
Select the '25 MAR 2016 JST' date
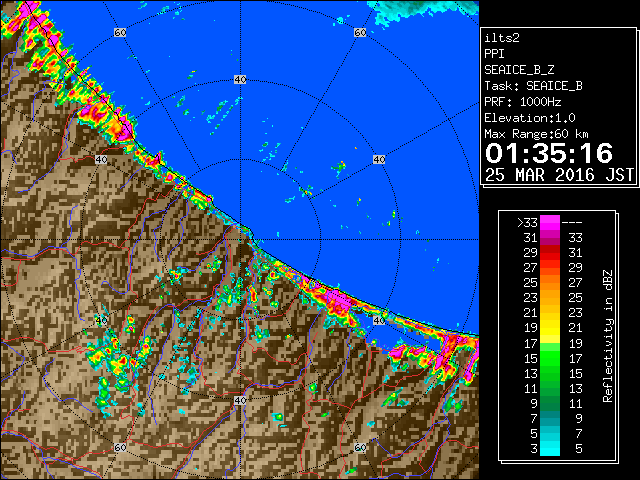pos(559,175)
